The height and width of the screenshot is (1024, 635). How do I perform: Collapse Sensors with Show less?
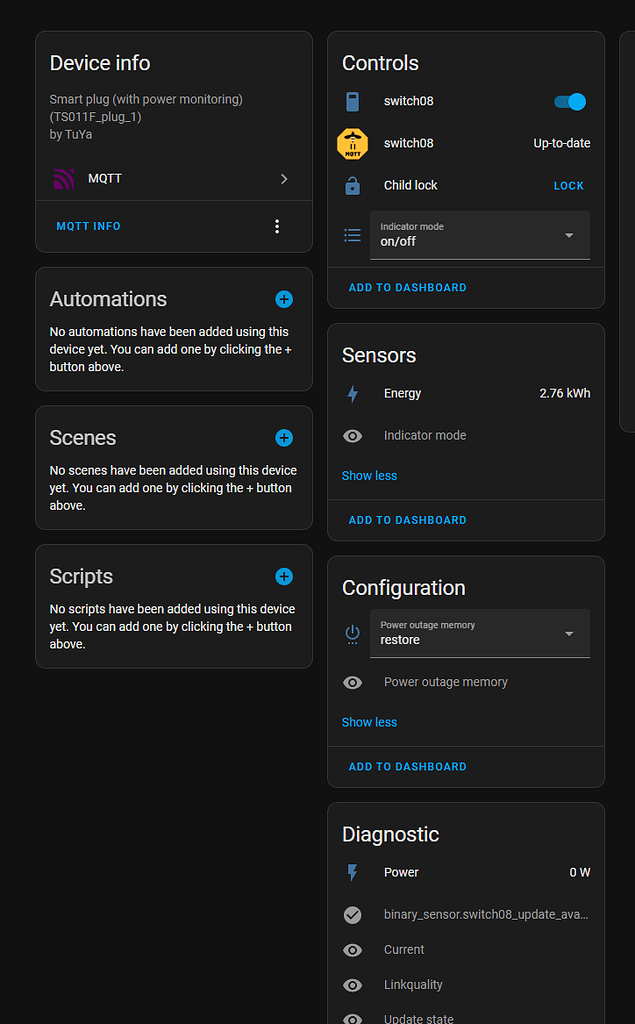[369, 475]
